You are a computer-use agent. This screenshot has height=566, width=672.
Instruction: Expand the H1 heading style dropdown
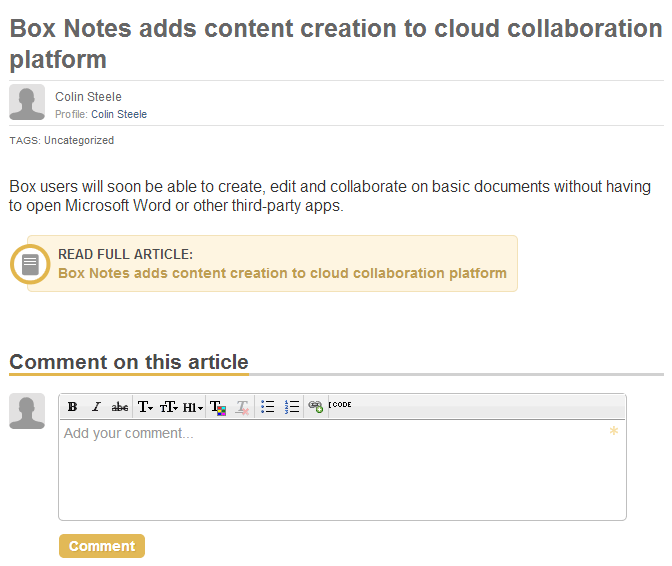[193, 407]
